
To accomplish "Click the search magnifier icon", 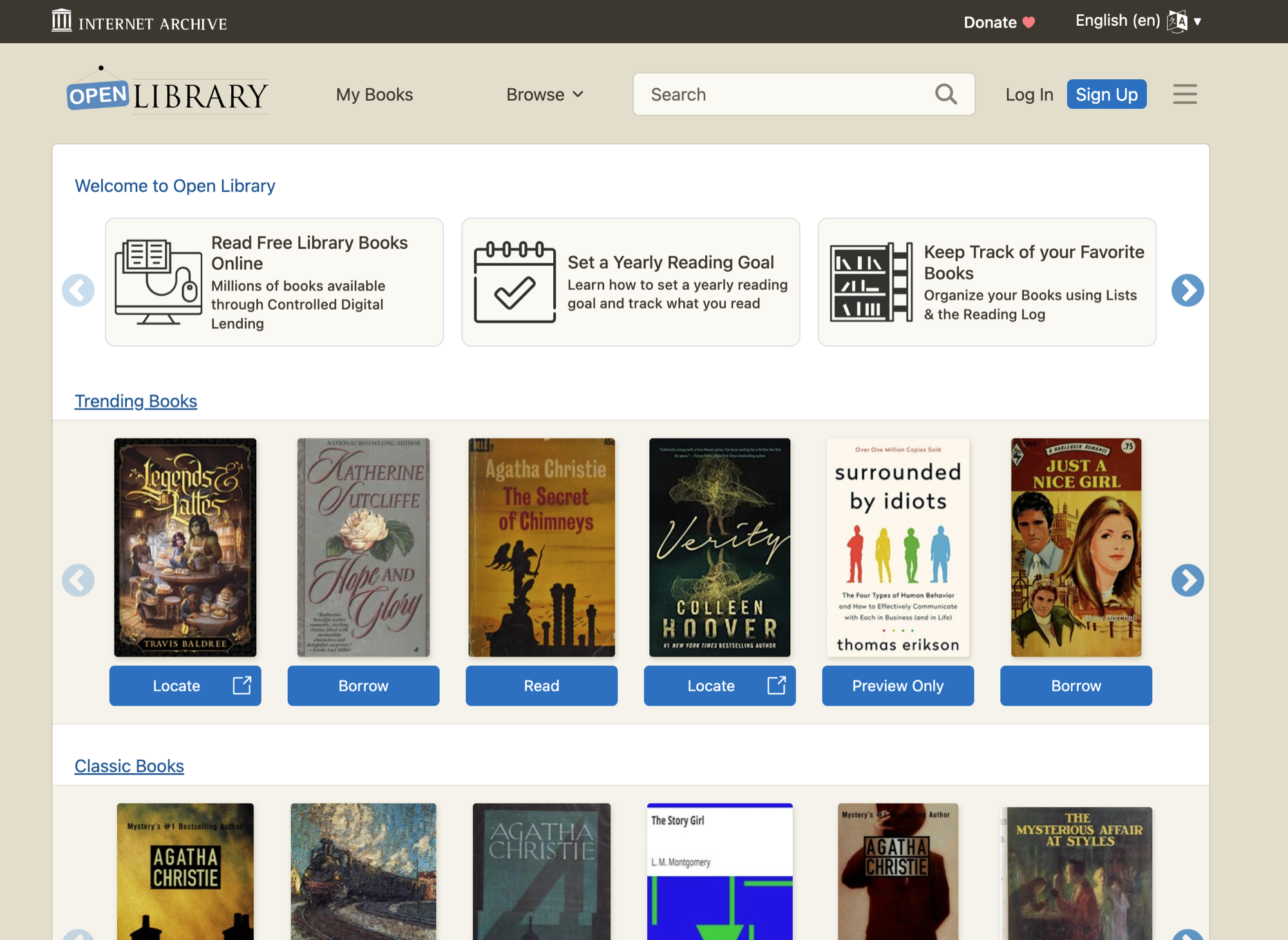I will coord(946,94).
